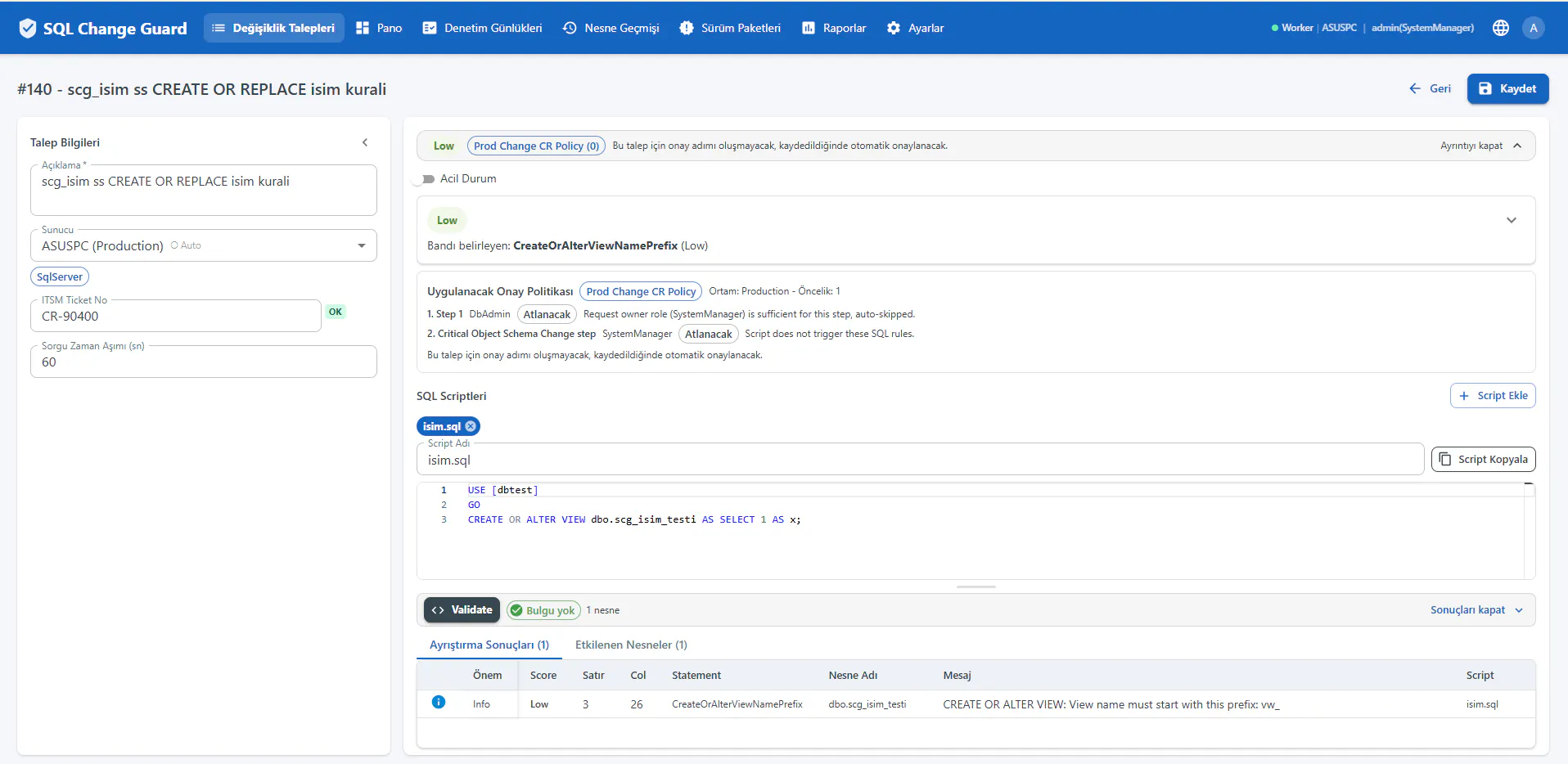Collapse the Talep Bilgileri panel
Screen dimensions: 1568x764
365,142
